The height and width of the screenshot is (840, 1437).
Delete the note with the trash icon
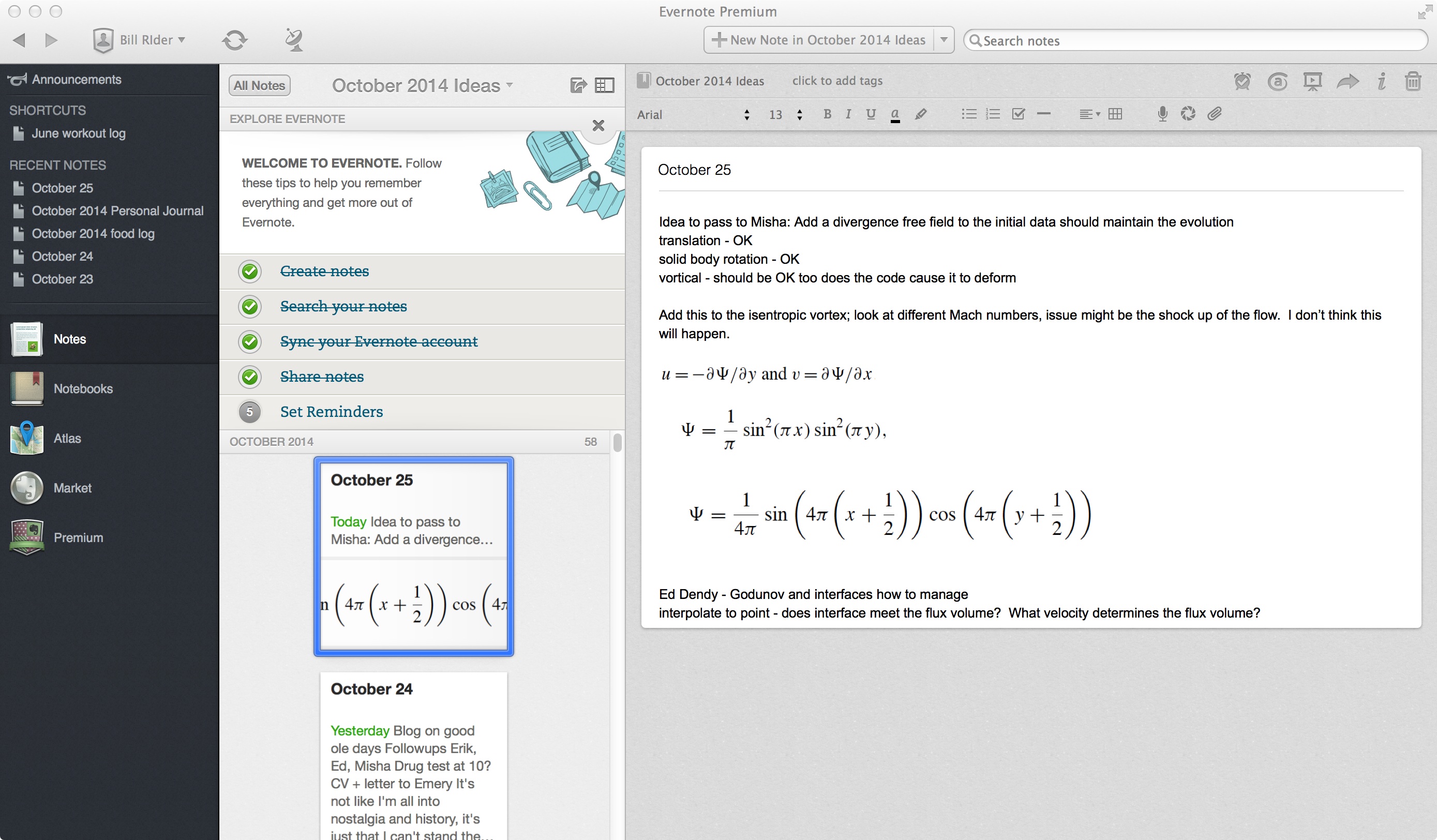(x=1413, y=82)
